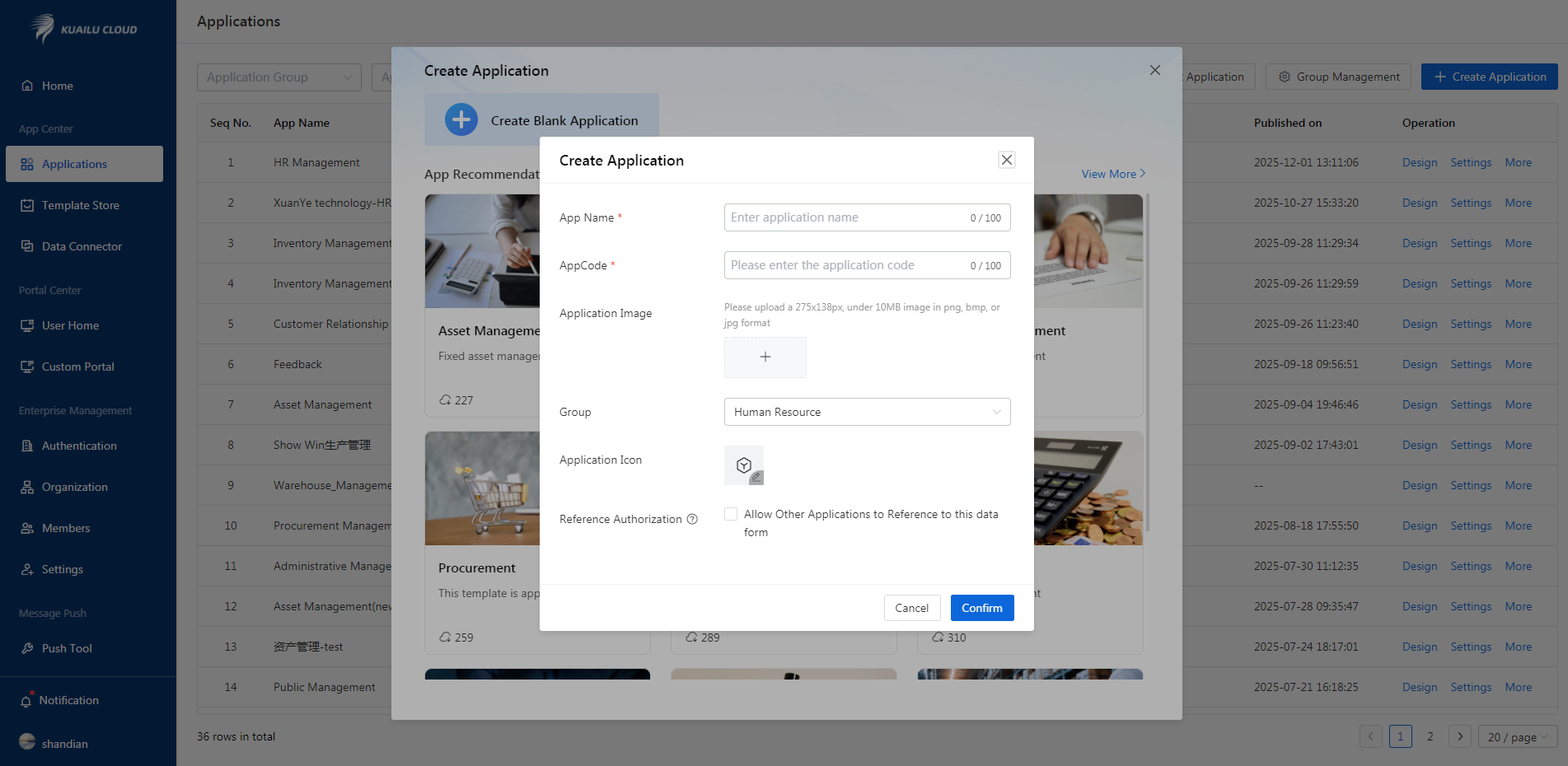Open the 20 / page size dropdown
Viewport: 1568px width, 766px height.
(1517, 737)
